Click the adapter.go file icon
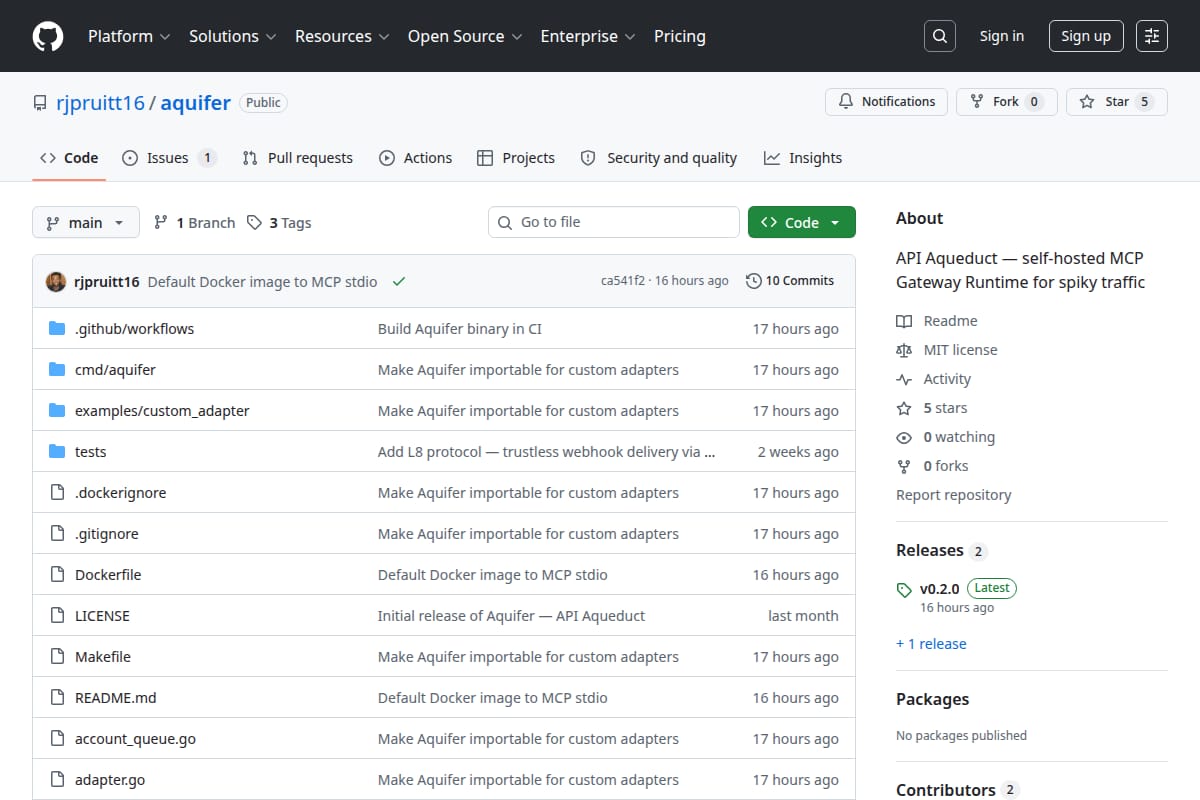Screen dimensions: 1200x800 coord(57,780)
